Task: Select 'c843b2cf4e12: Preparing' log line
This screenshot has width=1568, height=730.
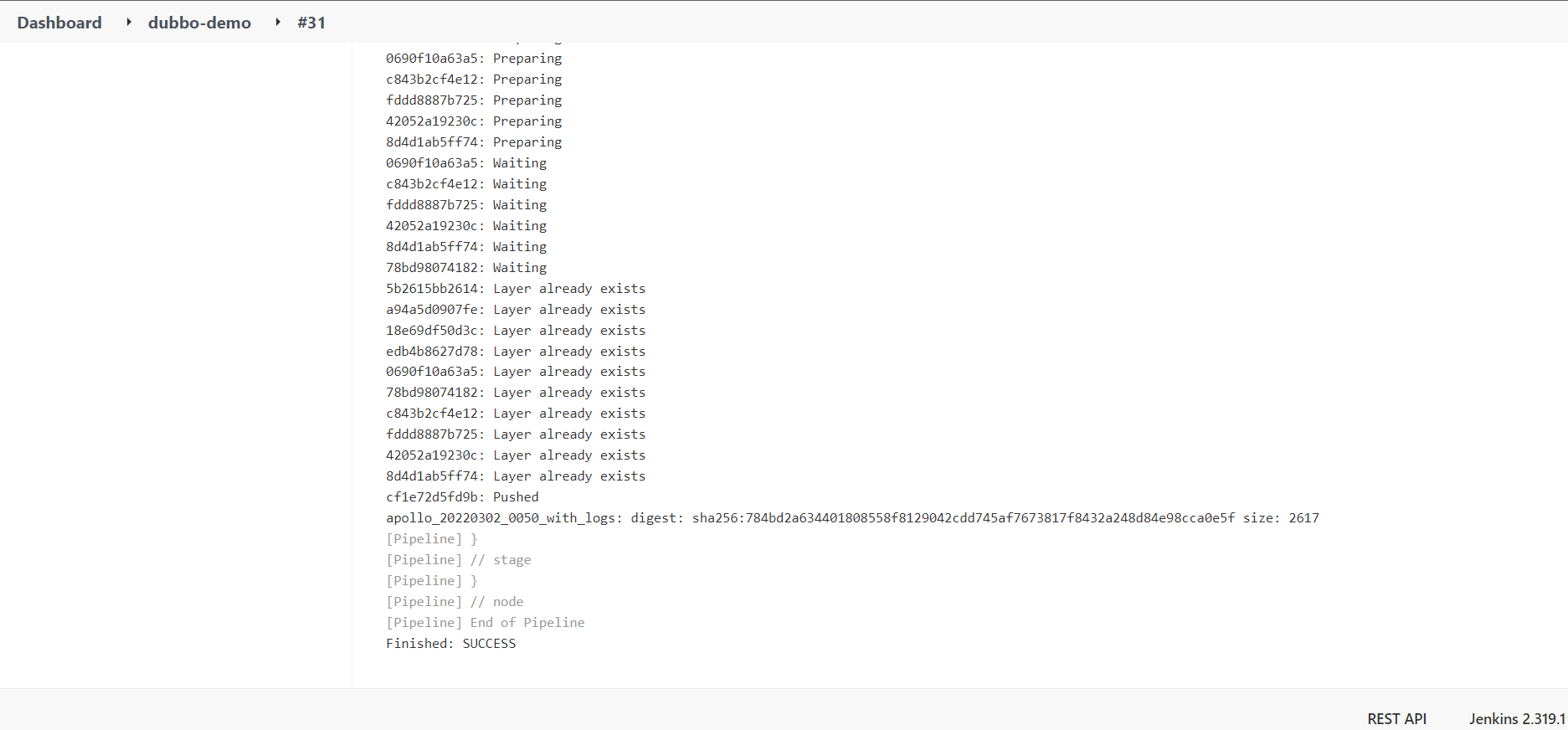Action: coord(474,79)
